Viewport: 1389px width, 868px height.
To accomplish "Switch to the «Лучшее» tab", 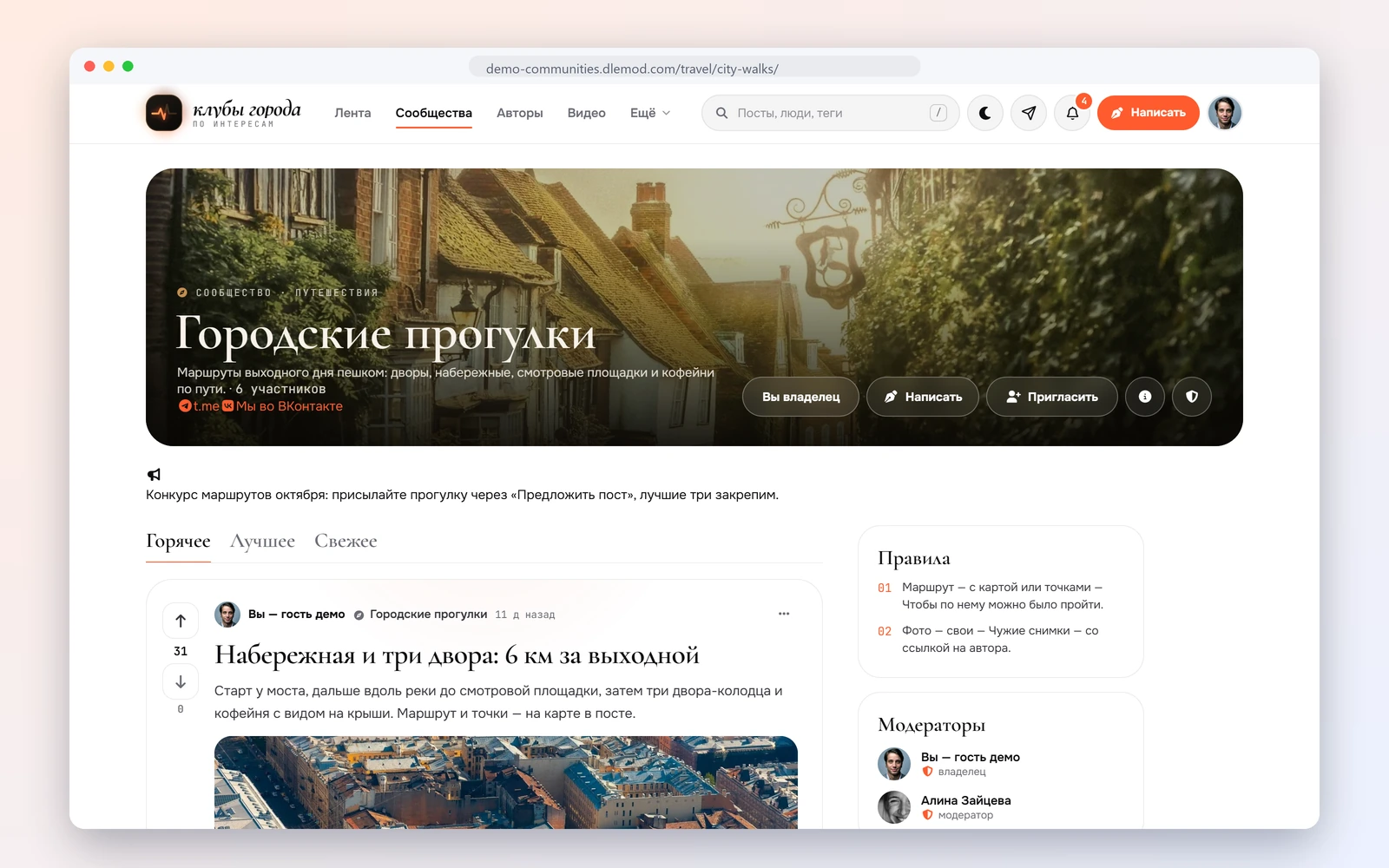I will click(262, 541).
